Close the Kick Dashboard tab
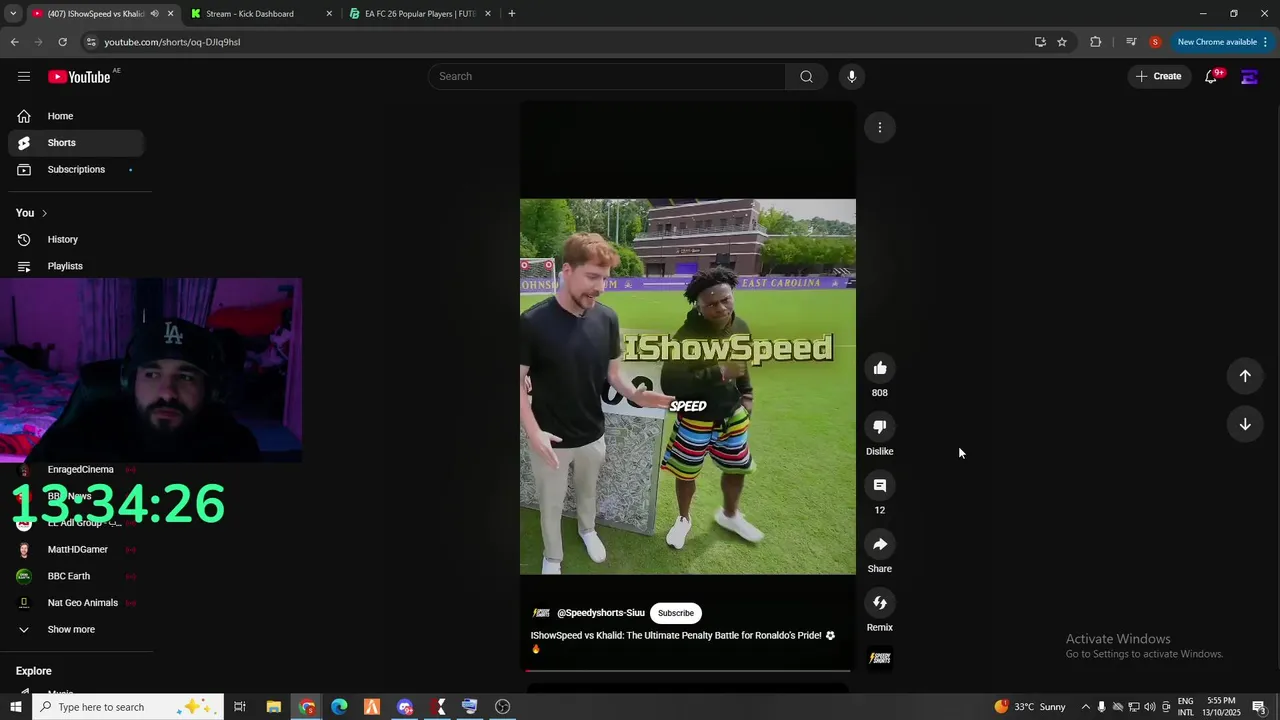 (x=329, y=14)
